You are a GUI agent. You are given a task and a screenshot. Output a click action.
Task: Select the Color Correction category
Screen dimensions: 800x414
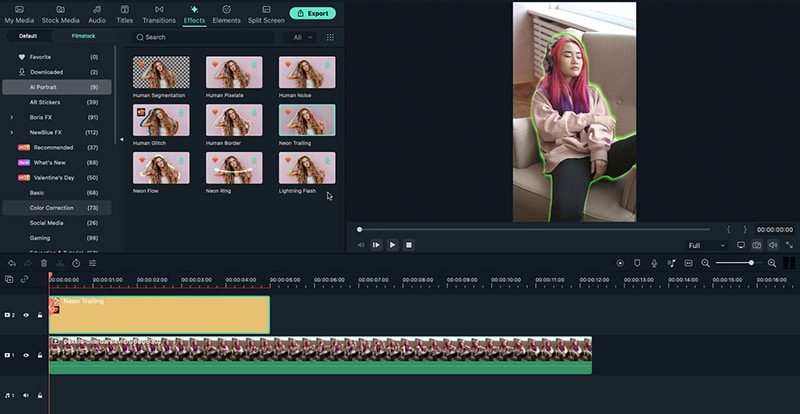click(x=57, y=208)
